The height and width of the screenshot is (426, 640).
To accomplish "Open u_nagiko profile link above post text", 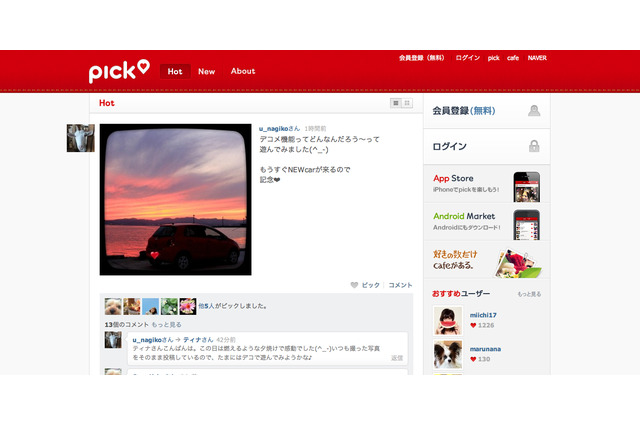I will tap(279, 129).
